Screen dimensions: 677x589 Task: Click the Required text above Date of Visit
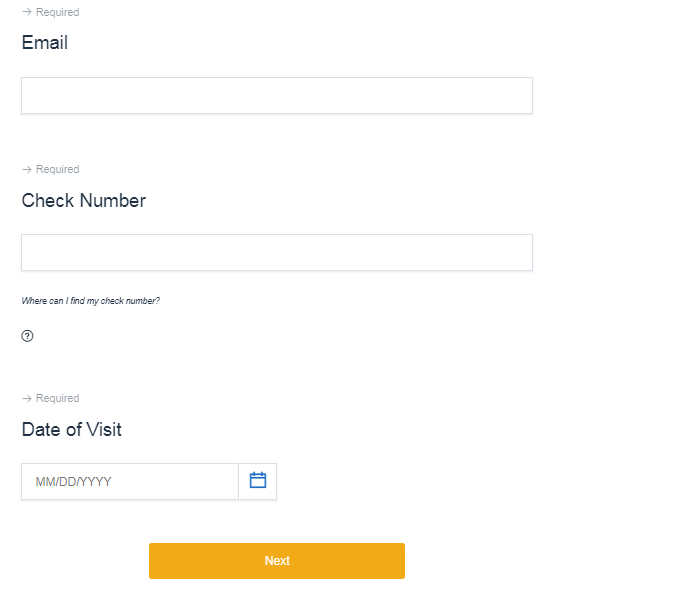tap(57, 398)
